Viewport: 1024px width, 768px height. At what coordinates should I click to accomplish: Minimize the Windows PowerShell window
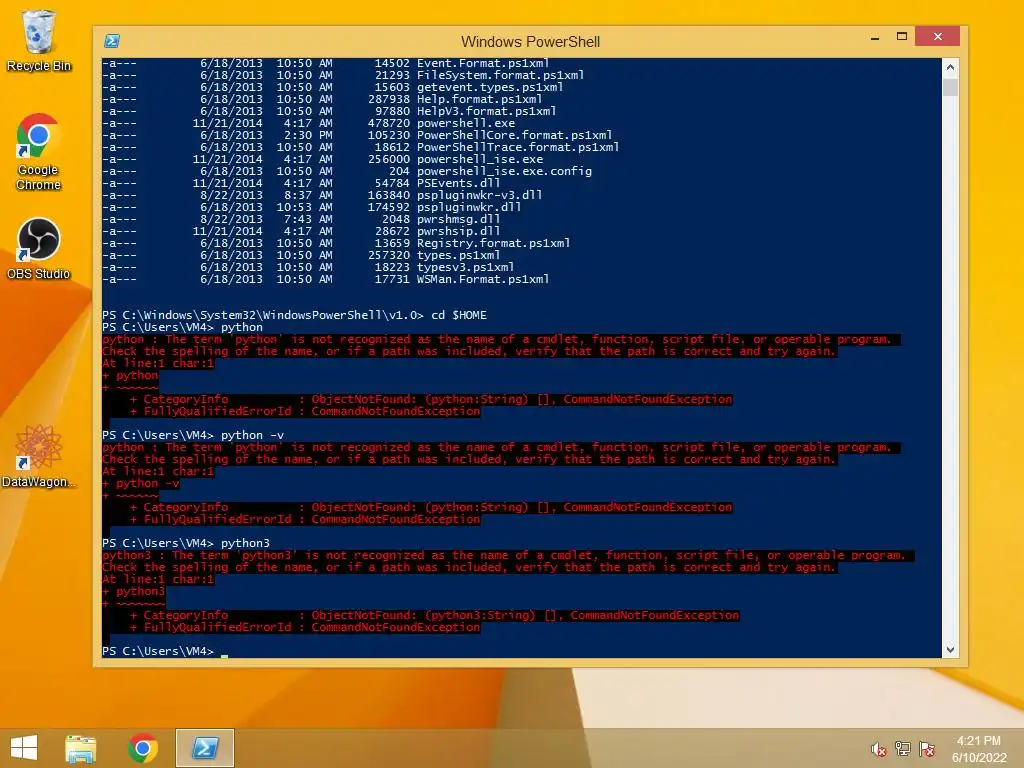[x=875, y=37]
